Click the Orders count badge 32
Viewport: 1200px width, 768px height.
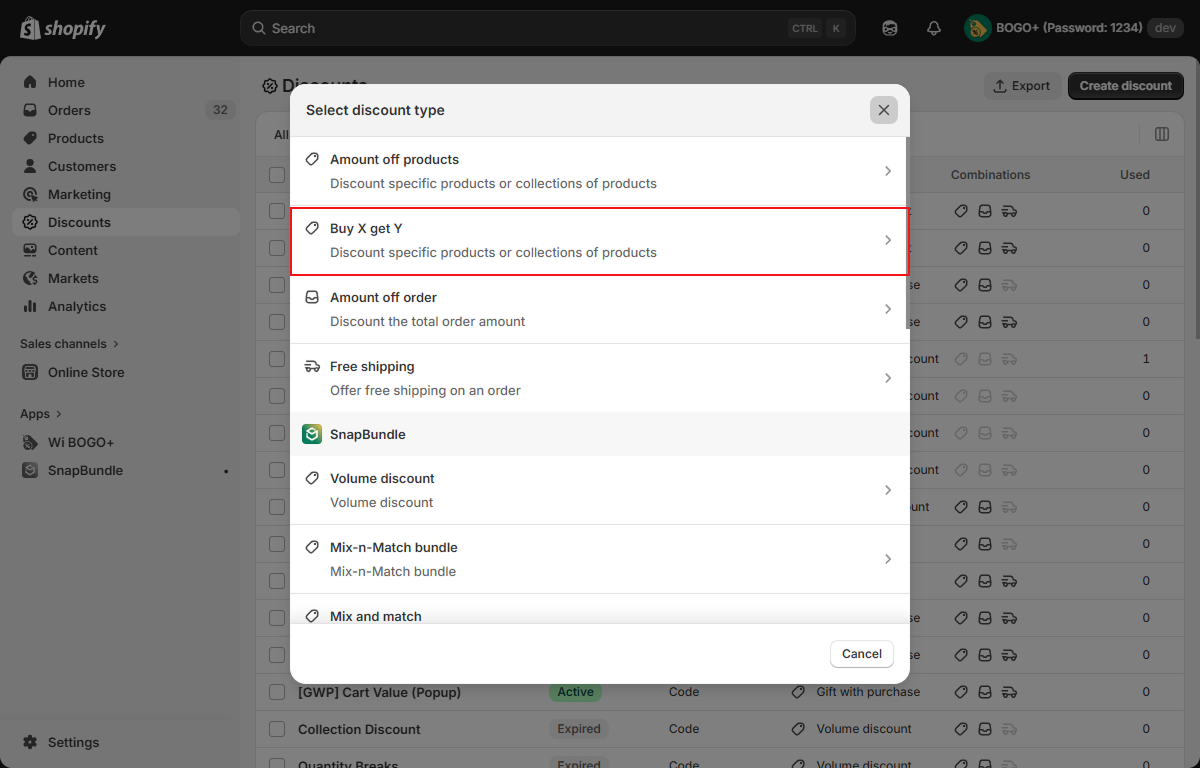220,110
